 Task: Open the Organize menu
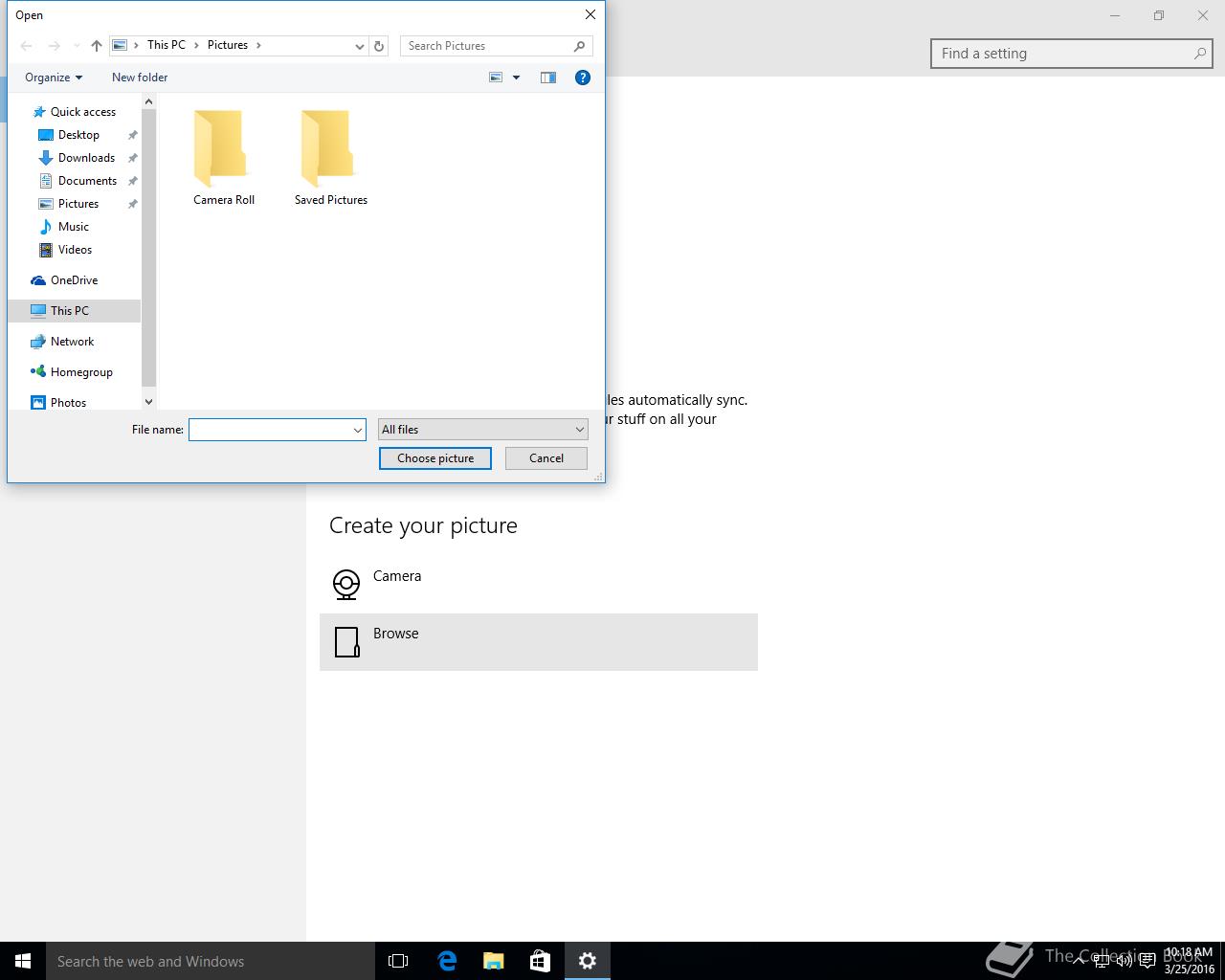coord(54,78)
